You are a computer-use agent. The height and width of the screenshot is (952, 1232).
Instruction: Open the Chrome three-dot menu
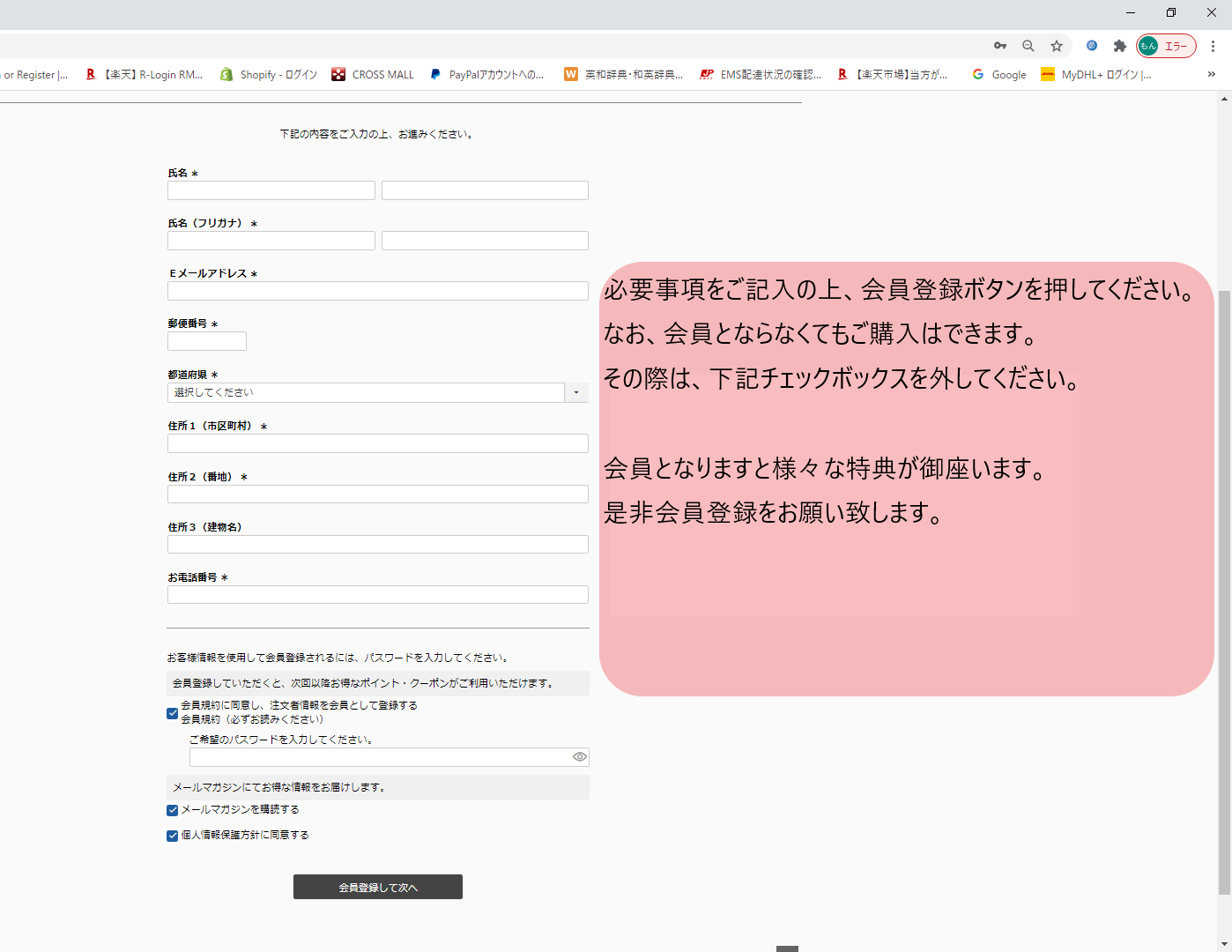coord(1213,45)
